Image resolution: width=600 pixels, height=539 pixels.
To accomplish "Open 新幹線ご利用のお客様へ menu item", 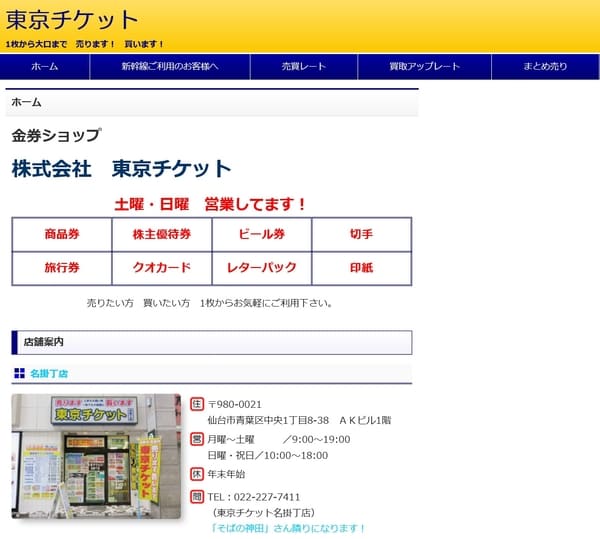I will (170, 67).
